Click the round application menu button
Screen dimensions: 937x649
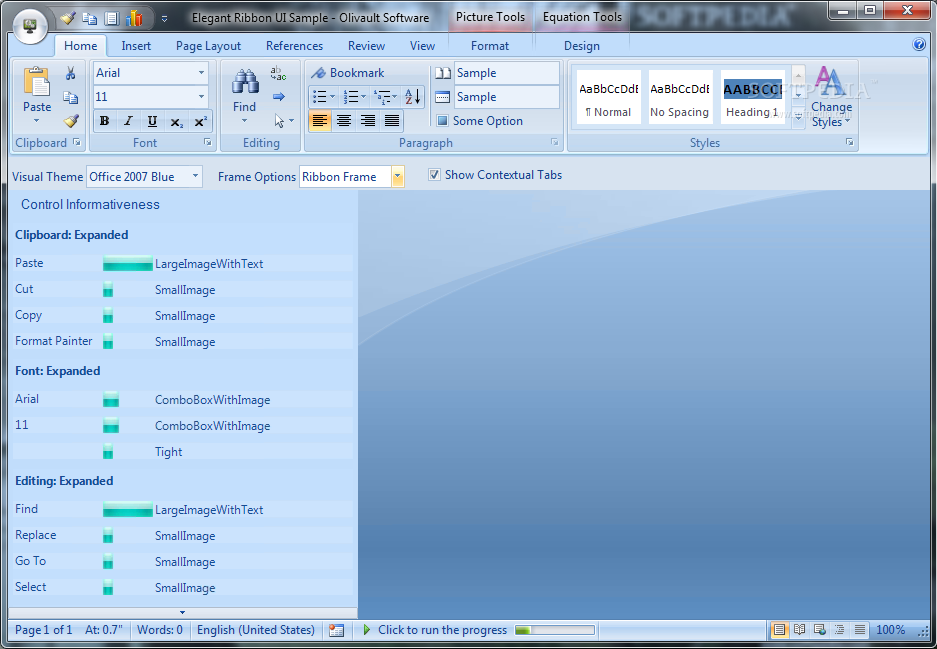tap(30, 27)
